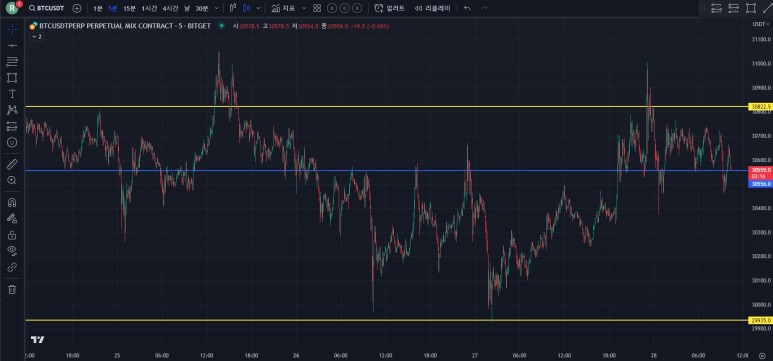Toggle hide all drawings eye icon
Screen dimensions: 773x361
12,251
